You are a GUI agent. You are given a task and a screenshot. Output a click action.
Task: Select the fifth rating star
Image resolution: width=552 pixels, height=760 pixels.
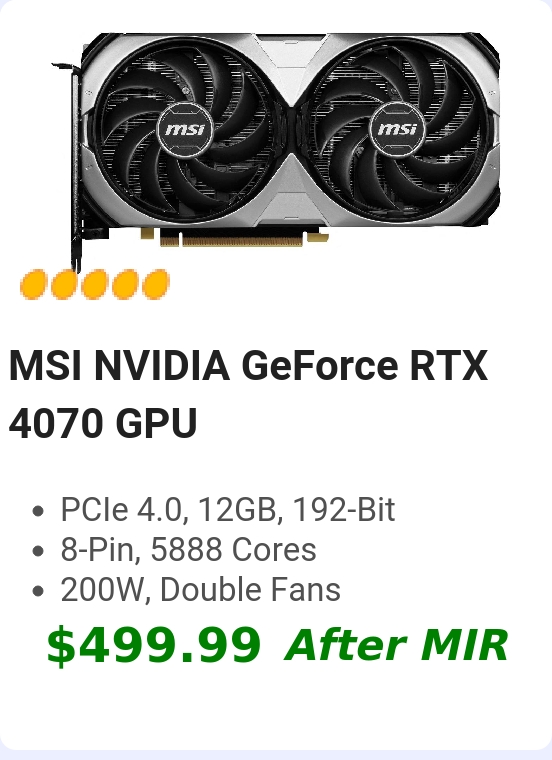(x=156, y=285)
